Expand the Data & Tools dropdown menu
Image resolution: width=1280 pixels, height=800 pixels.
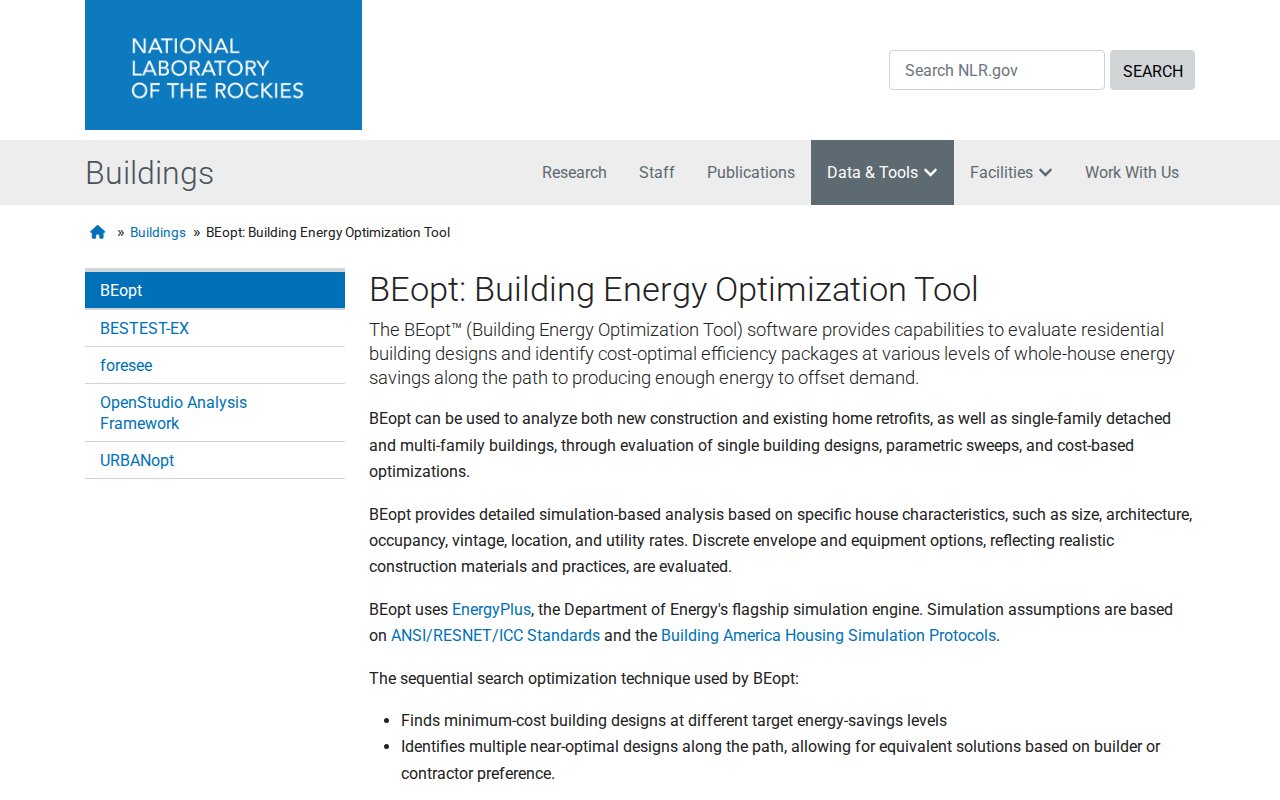click(x=881, y=172)
